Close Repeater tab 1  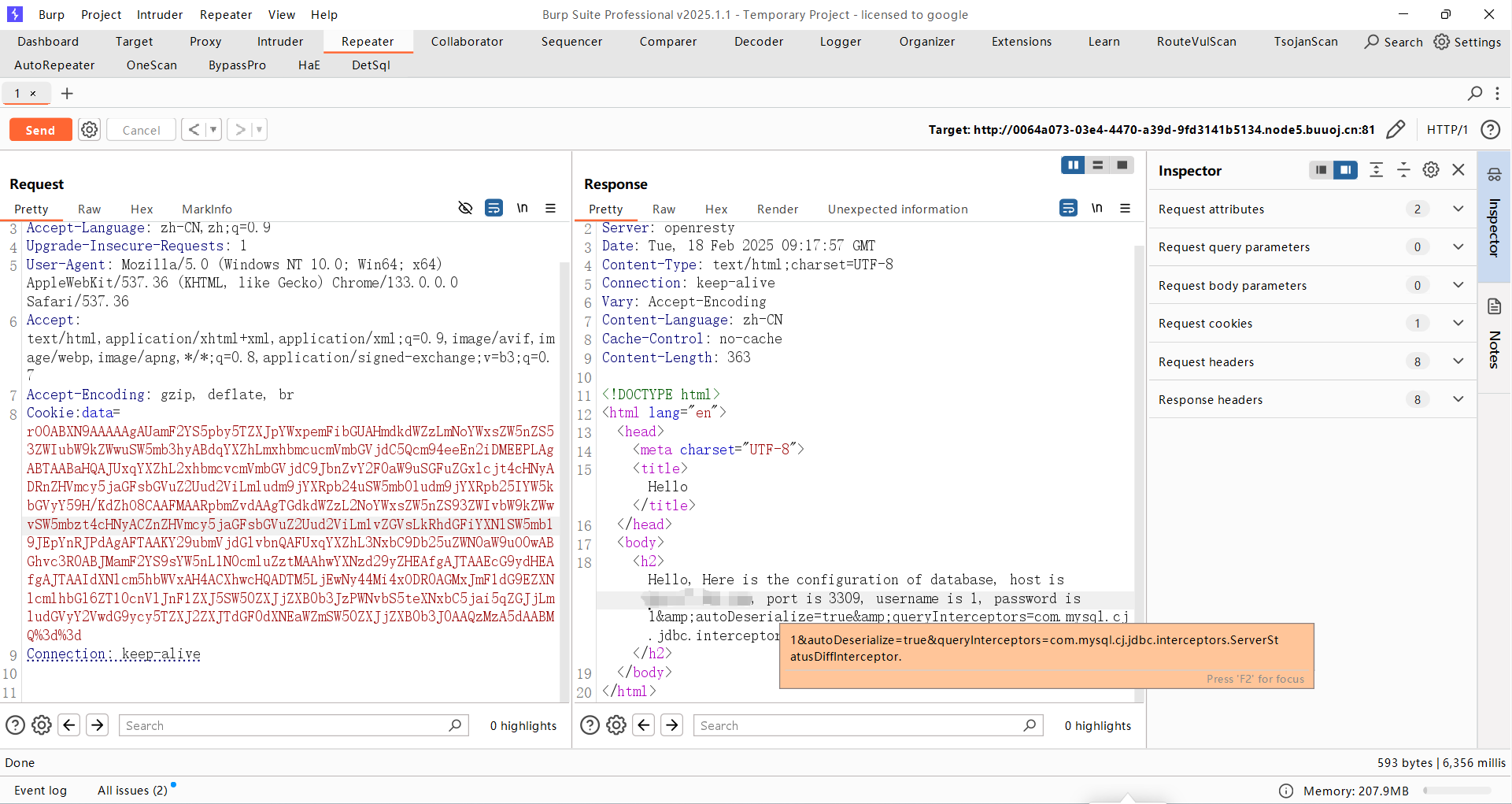click(x=33, y=94)
